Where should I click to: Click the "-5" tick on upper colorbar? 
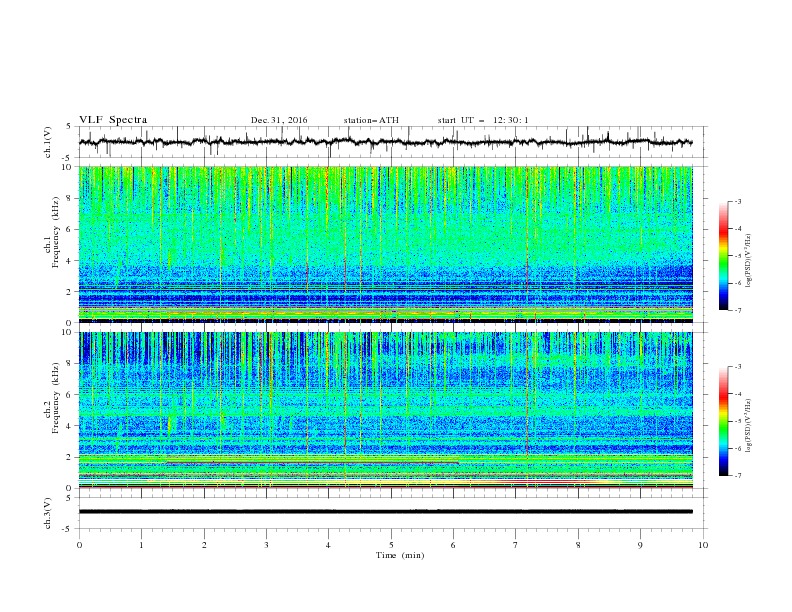coord(737,256)
